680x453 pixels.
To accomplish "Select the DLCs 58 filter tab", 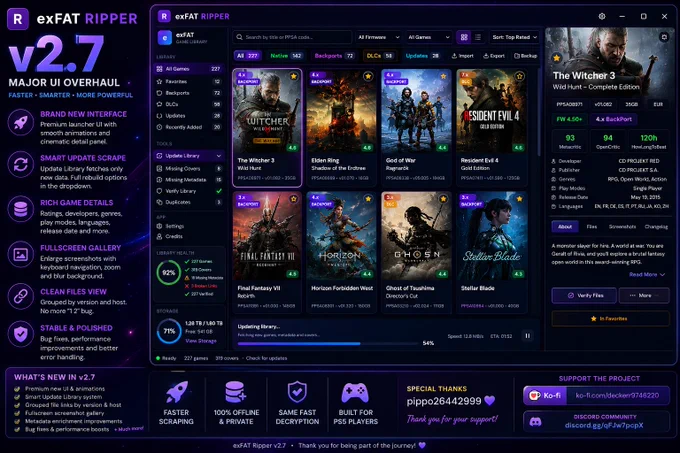I will (379, 56).
